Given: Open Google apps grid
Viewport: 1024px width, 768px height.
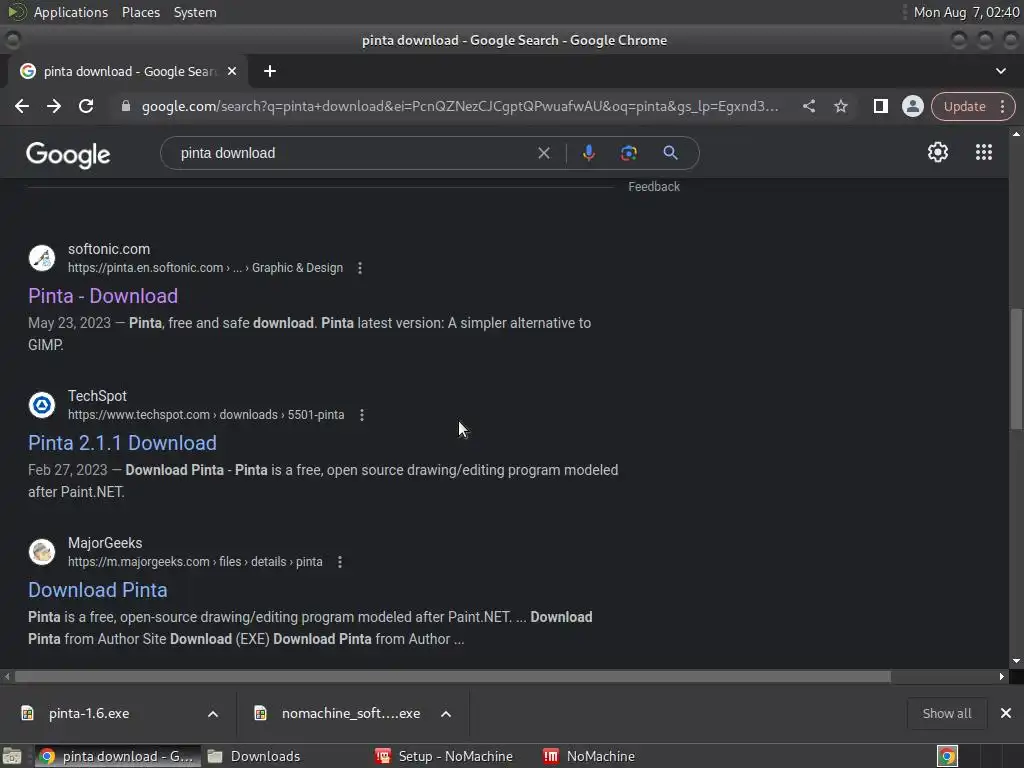Looking at the screenshot, I should tap(984, 153).
